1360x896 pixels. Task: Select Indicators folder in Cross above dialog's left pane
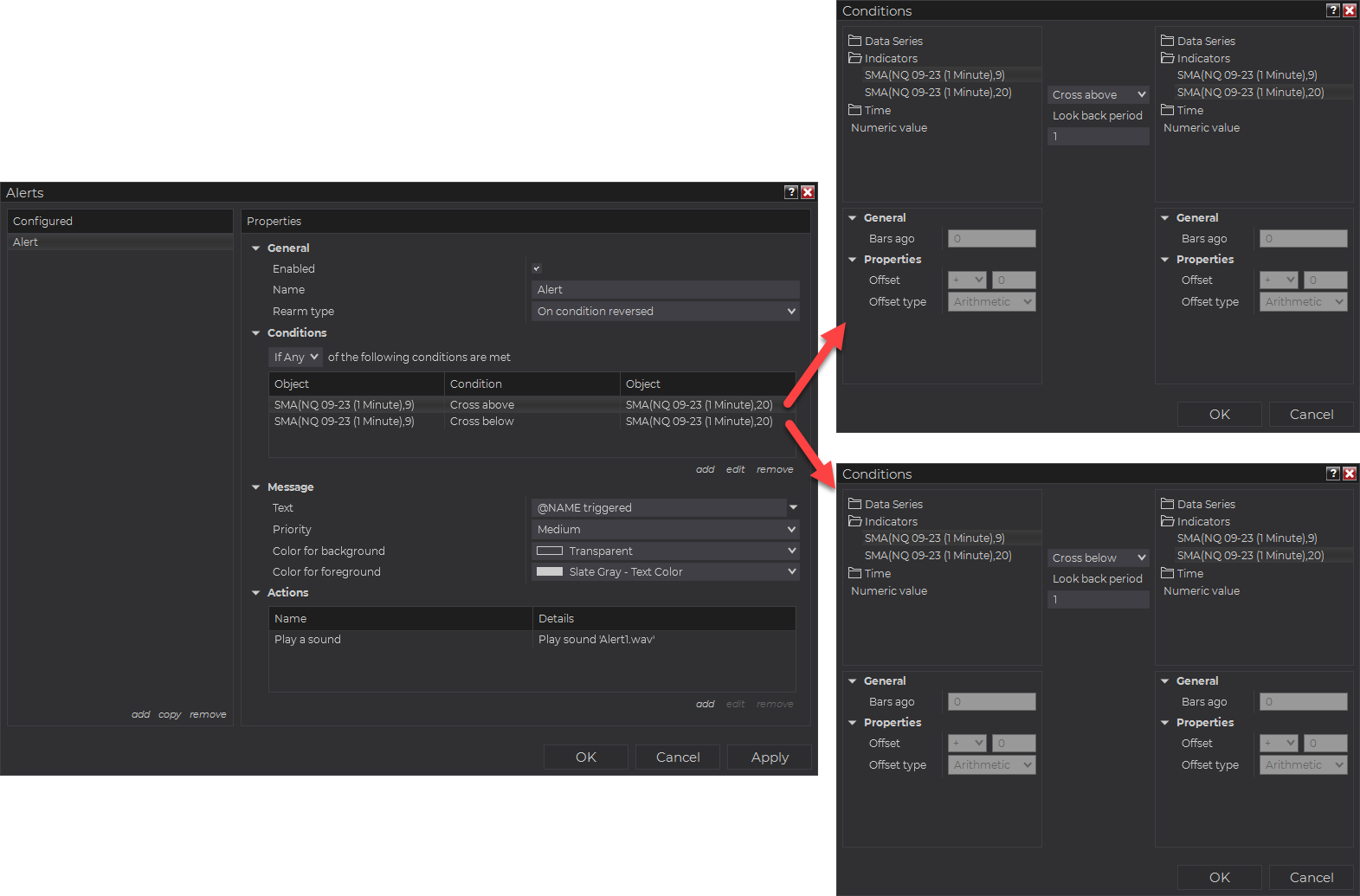point(883,58)
